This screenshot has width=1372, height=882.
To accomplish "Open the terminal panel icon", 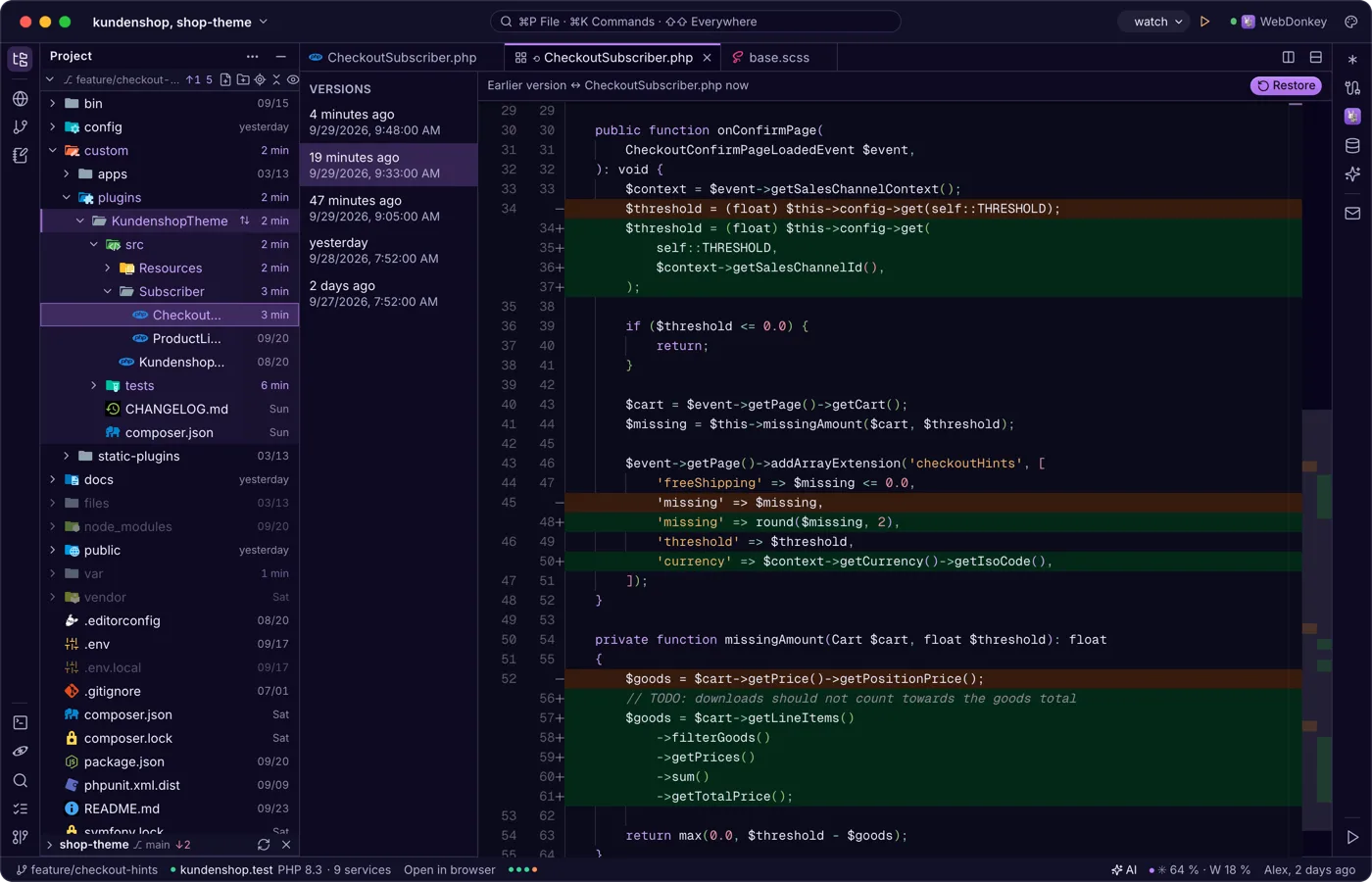I will pyautogui.click(x=20, y=723).
